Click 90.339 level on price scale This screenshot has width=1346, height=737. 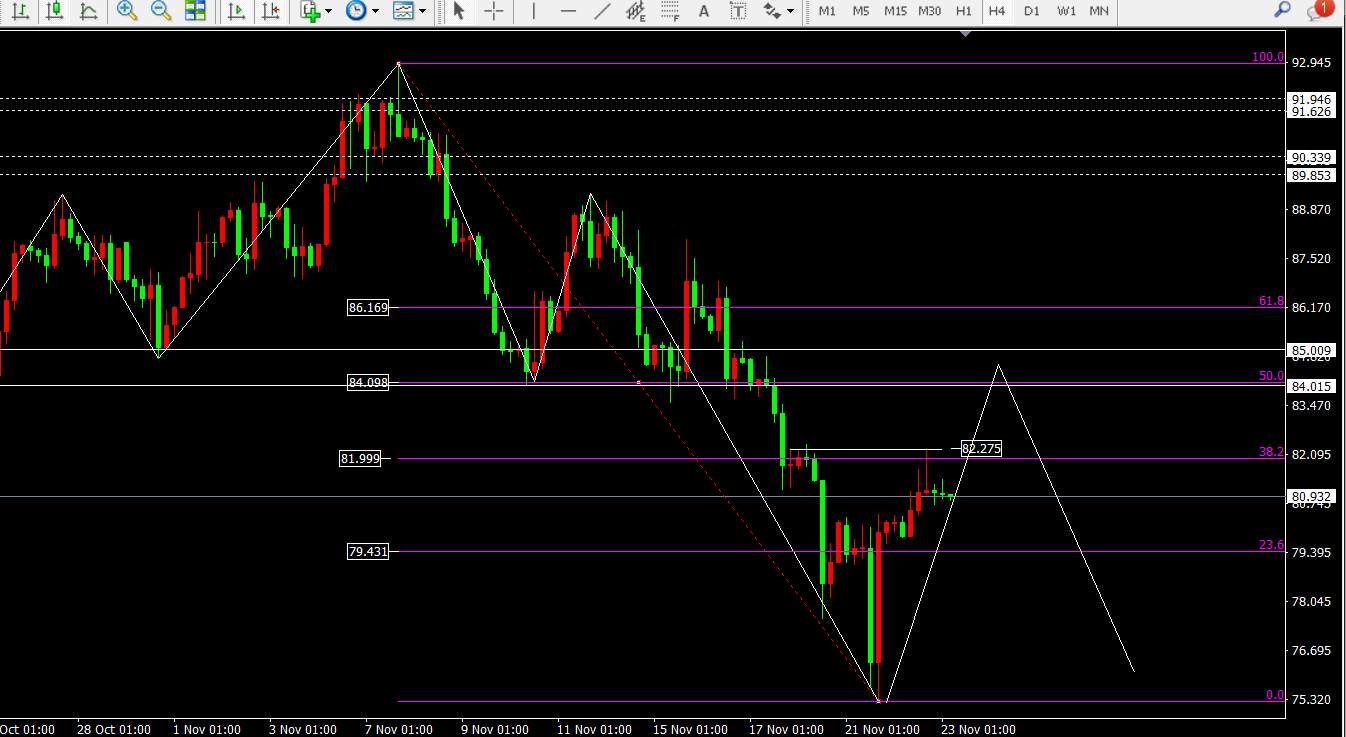tap(1311, 157)
